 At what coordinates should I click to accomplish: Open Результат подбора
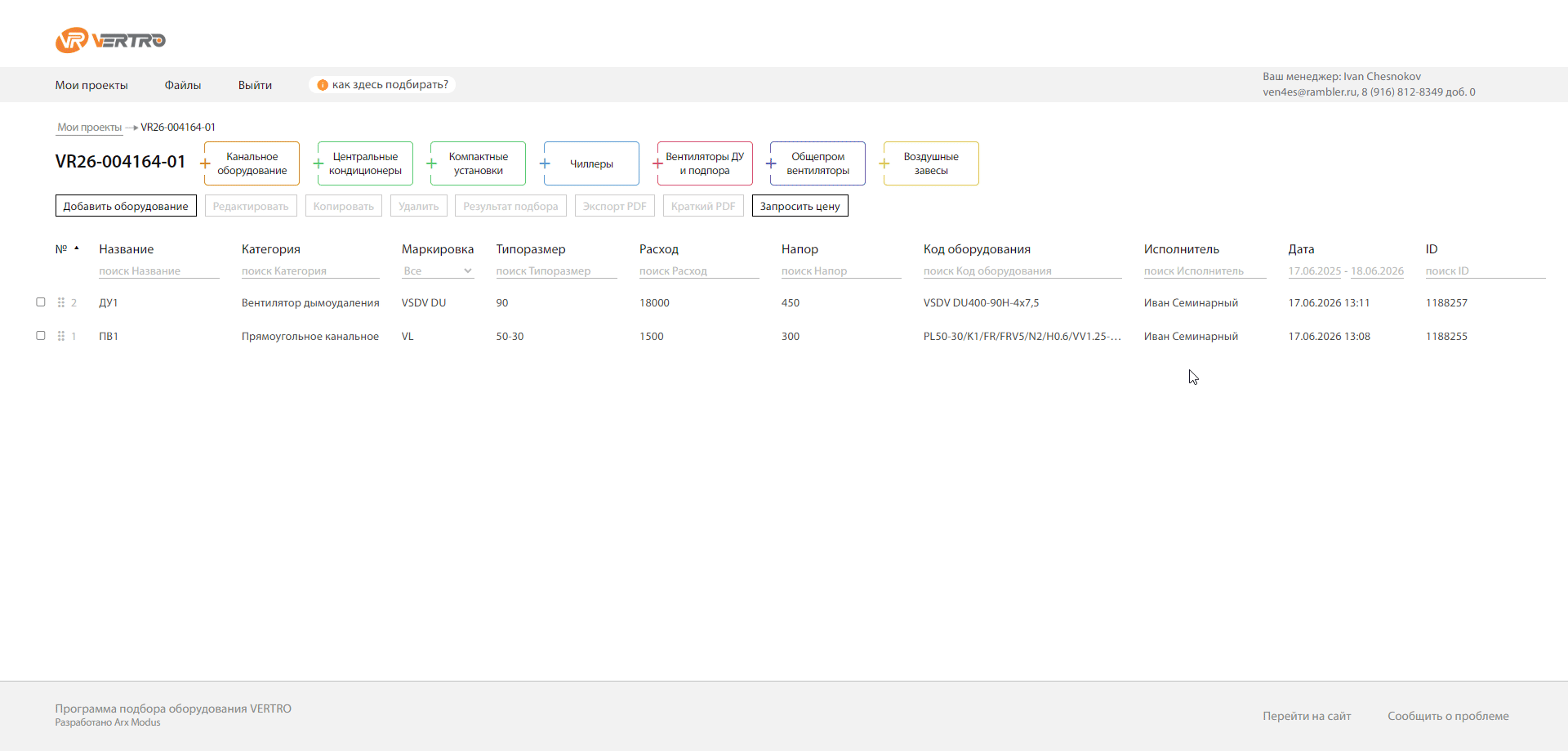click(x=510, y=206)
